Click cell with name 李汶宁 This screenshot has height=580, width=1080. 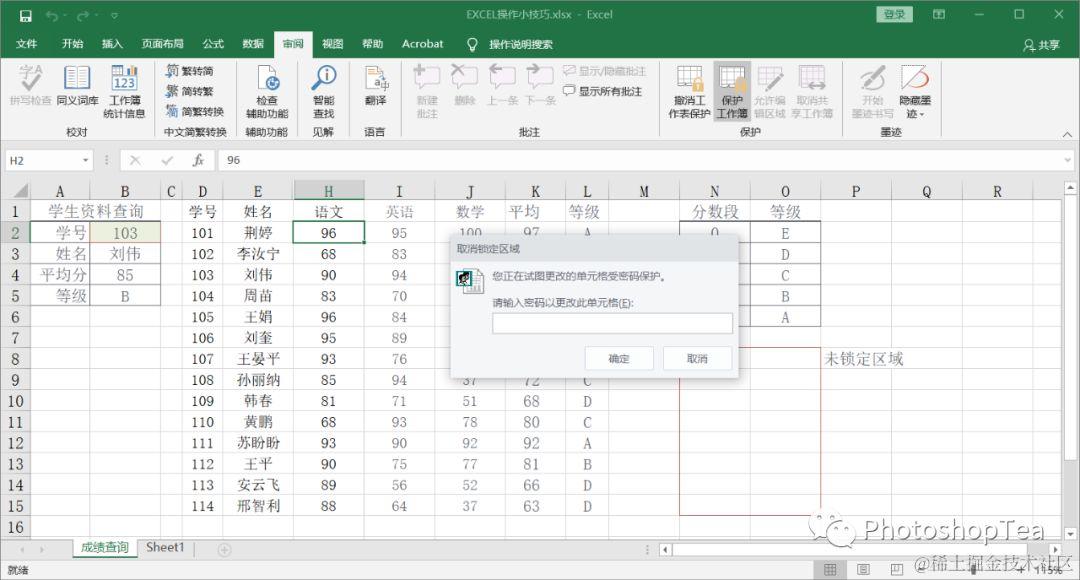(258, 254)
